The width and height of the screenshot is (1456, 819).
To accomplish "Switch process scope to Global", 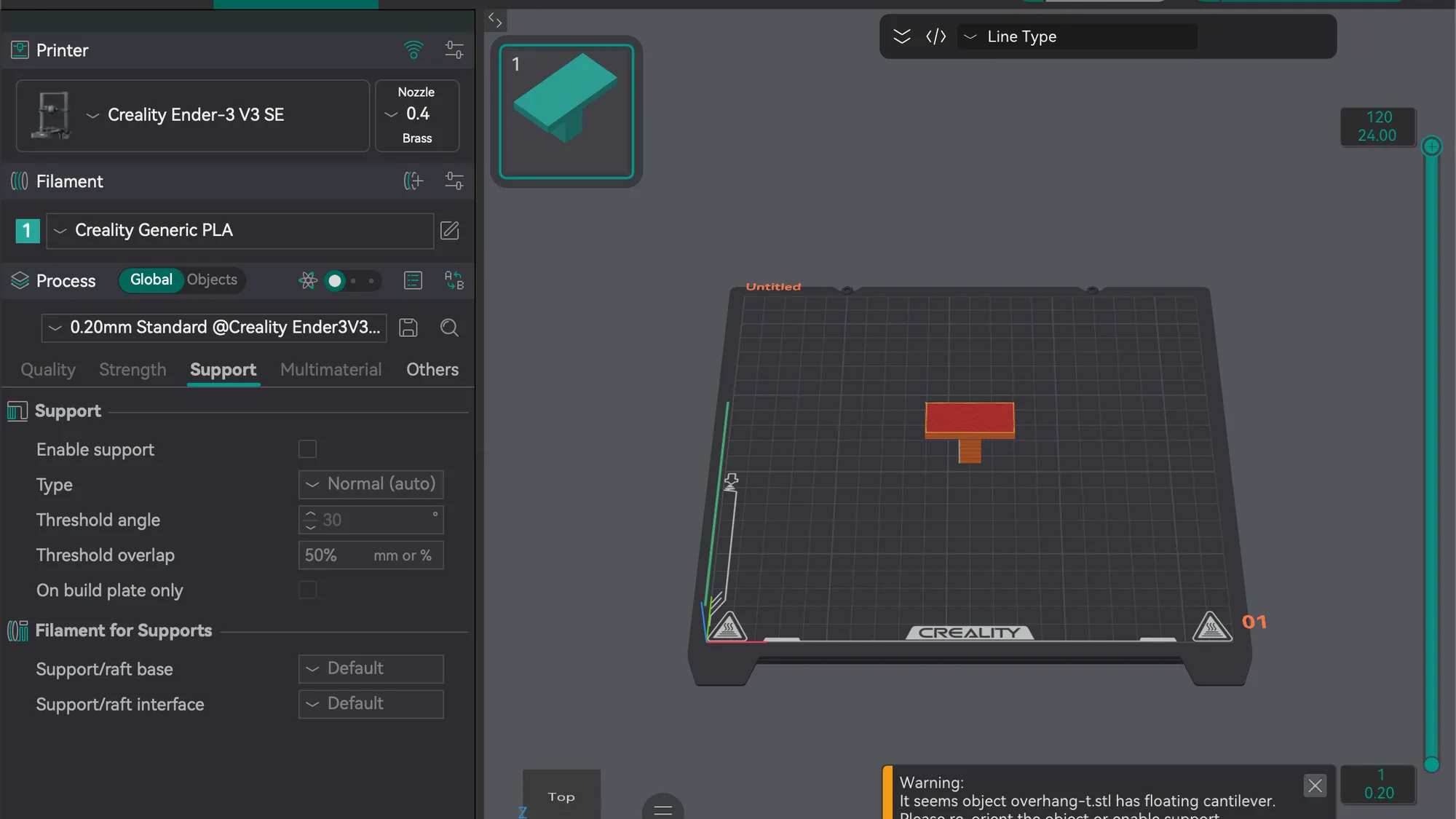I will (x=151, y=280).
